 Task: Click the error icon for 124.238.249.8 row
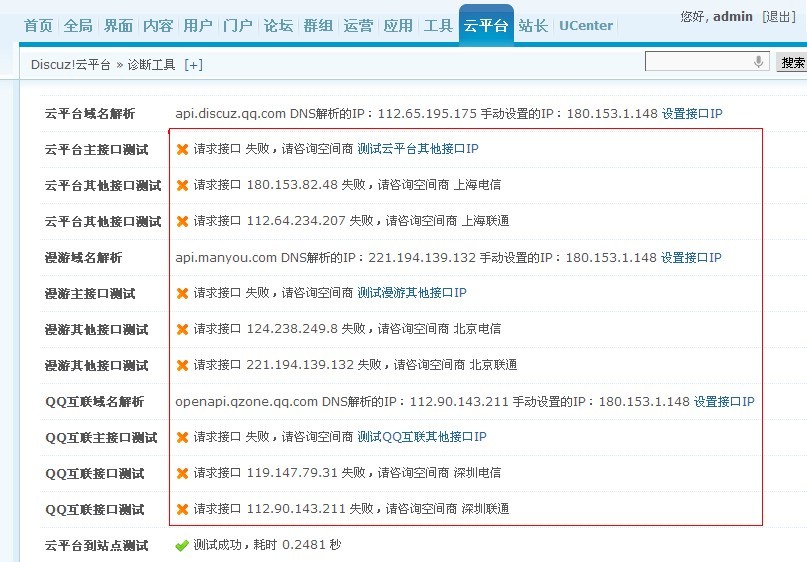pos(182,329)
